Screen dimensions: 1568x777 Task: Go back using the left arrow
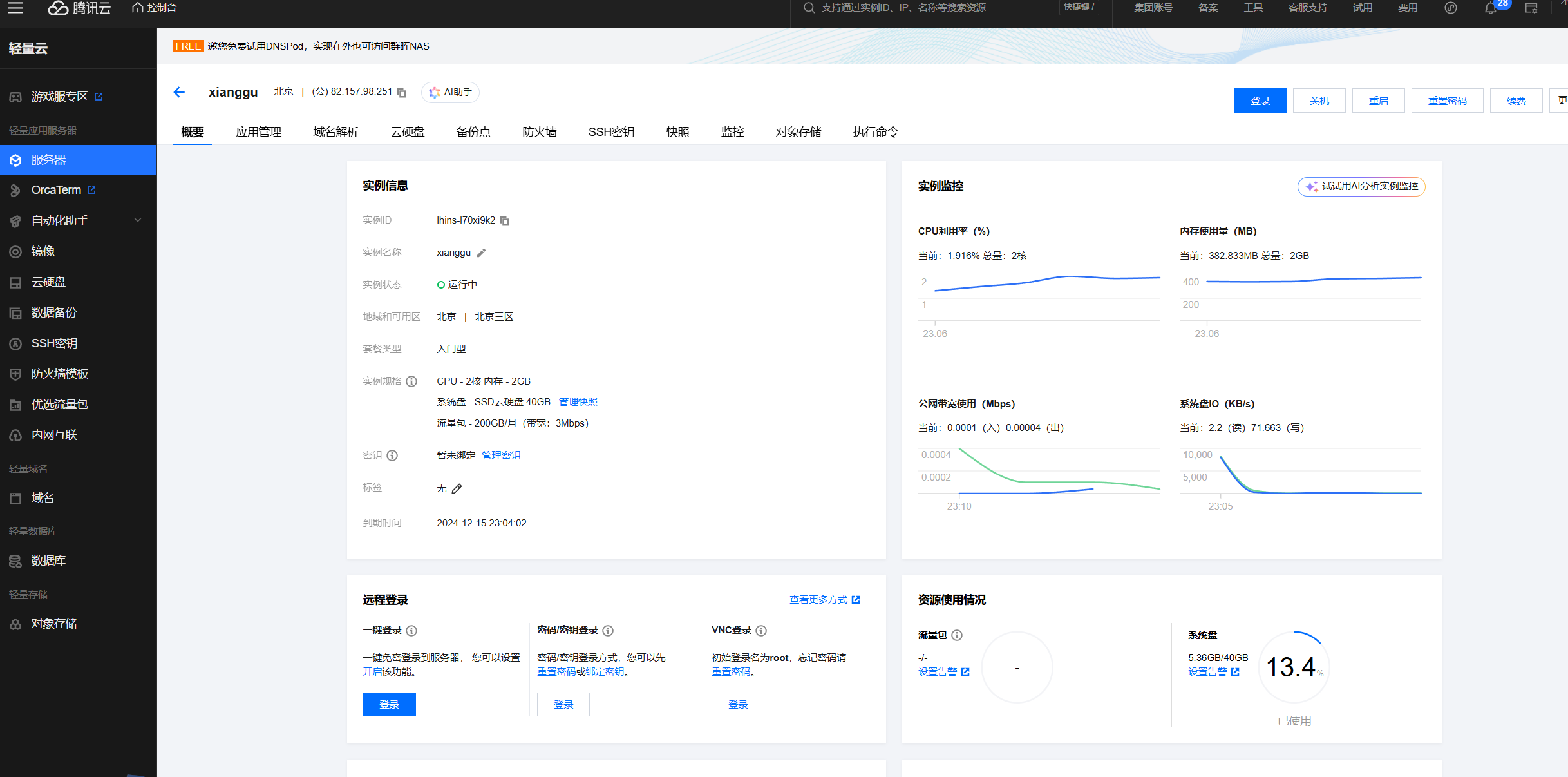[x=179, y=92]
